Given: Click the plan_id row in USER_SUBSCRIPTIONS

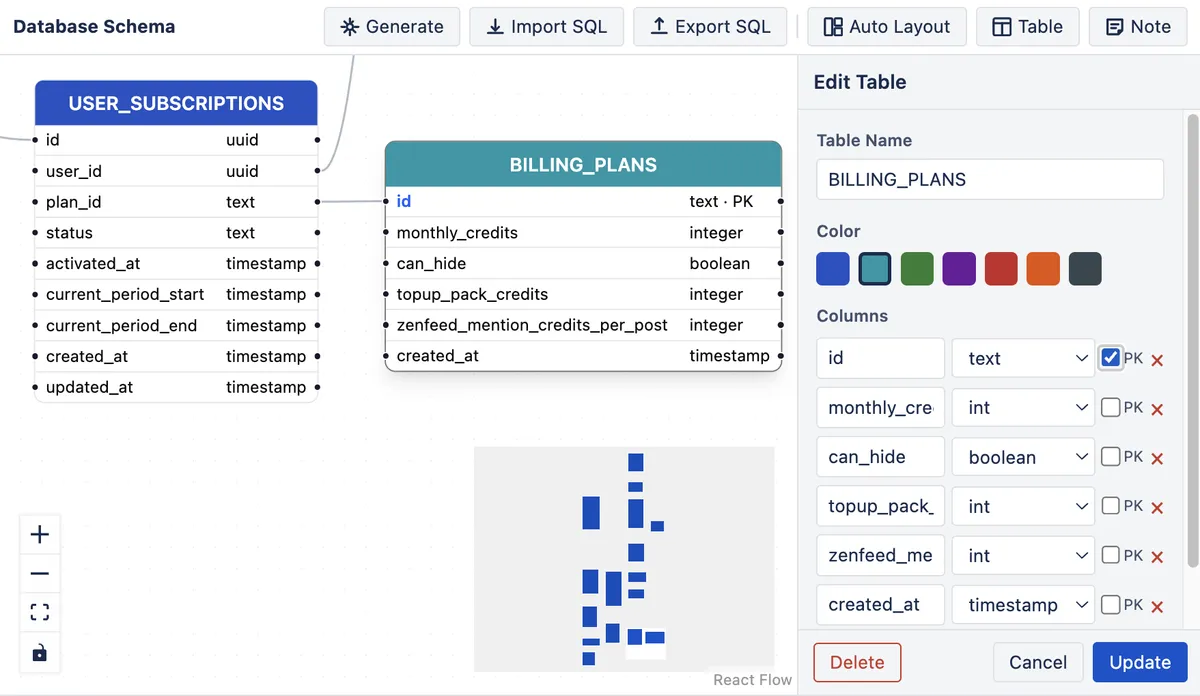Looking at the screenshot, I should (x=176, y=202).
